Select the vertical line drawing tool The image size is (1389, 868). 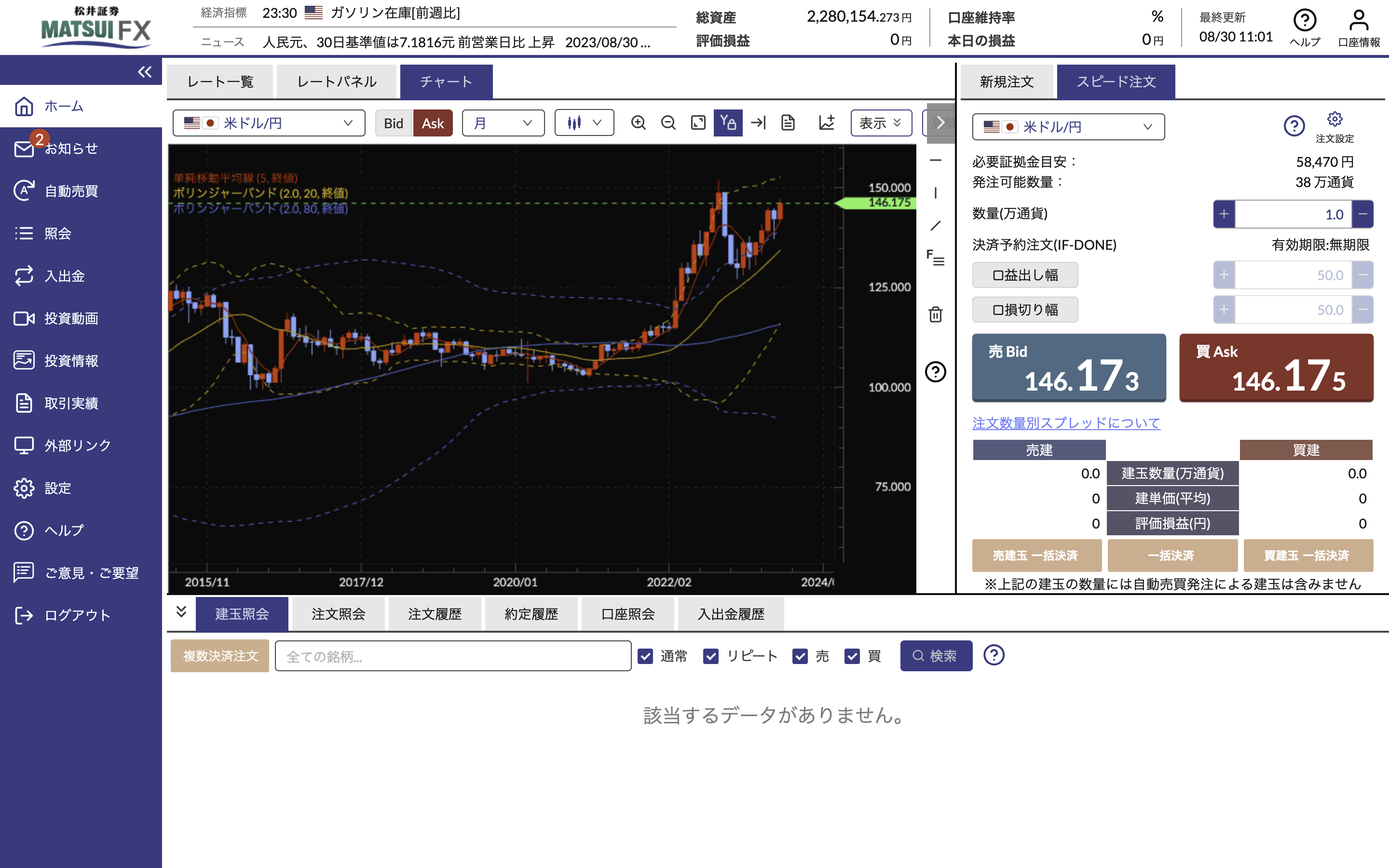pos(936,193)
